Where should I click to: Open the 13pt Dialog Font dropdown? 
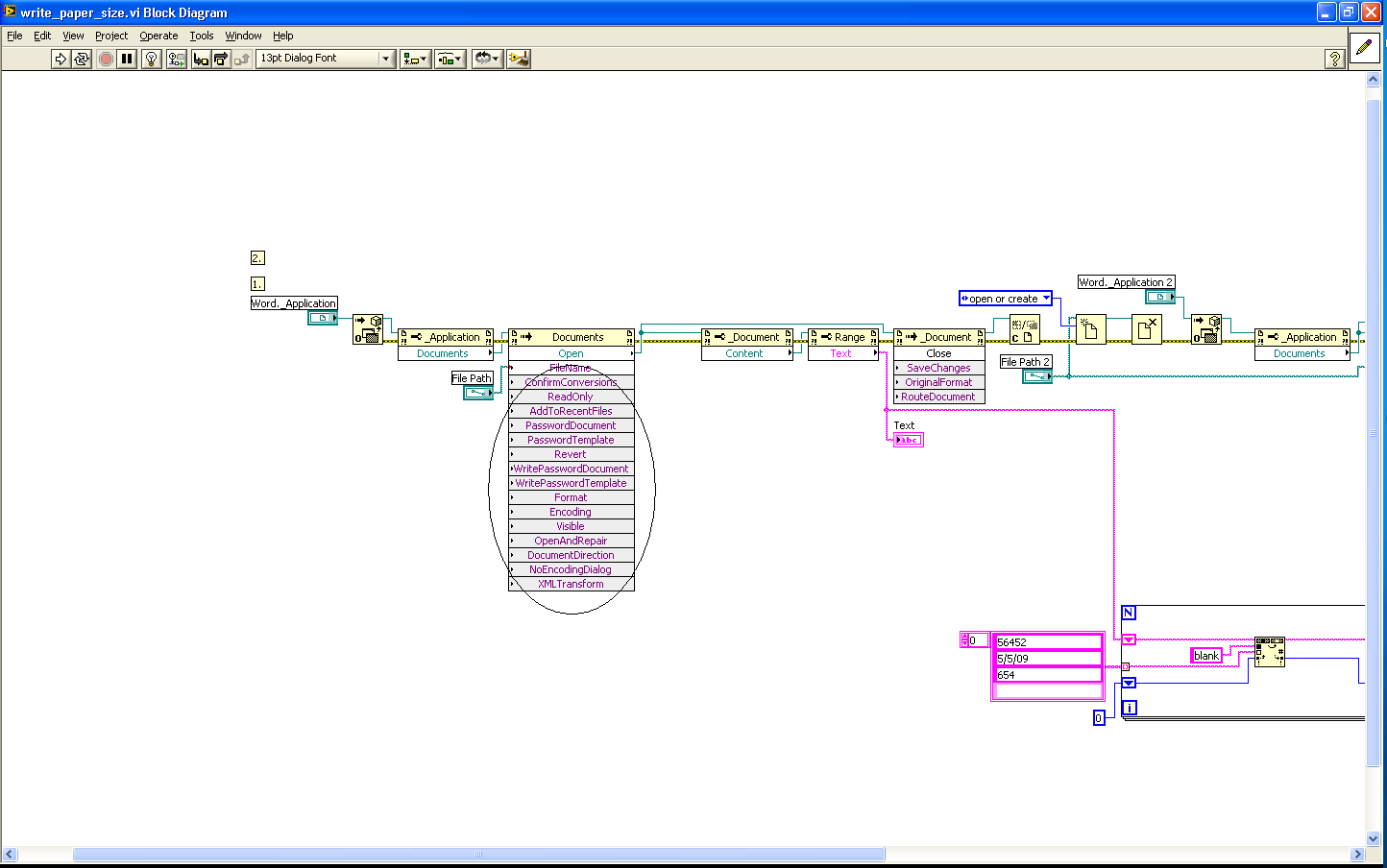tap(326, 59)
